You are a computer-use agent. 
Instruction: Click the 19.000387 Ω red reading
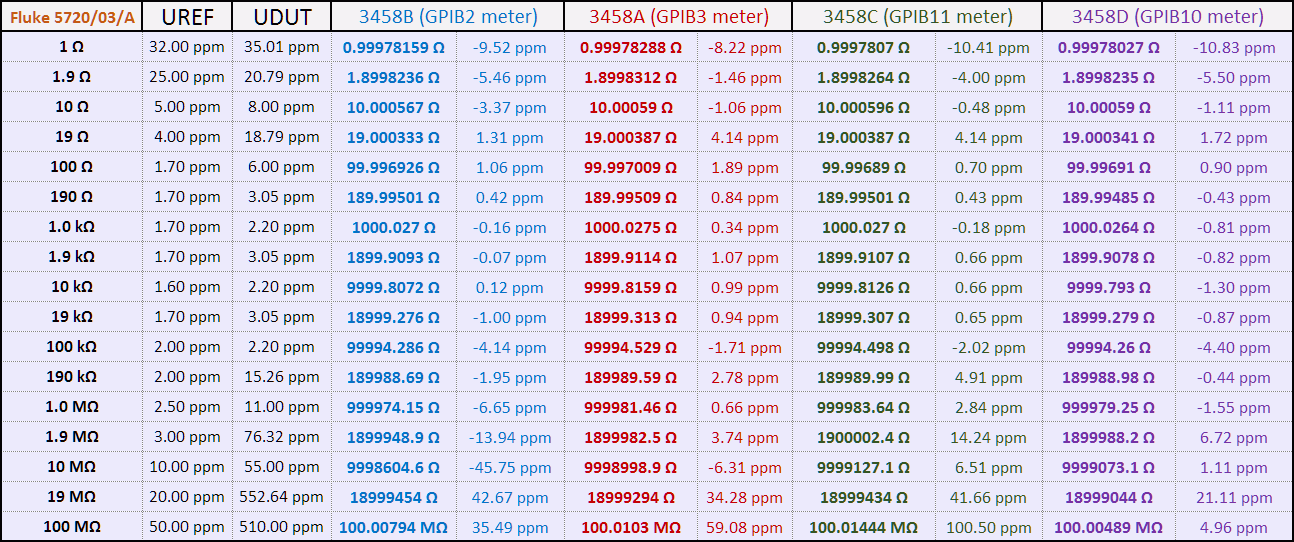tap(630, 138)
